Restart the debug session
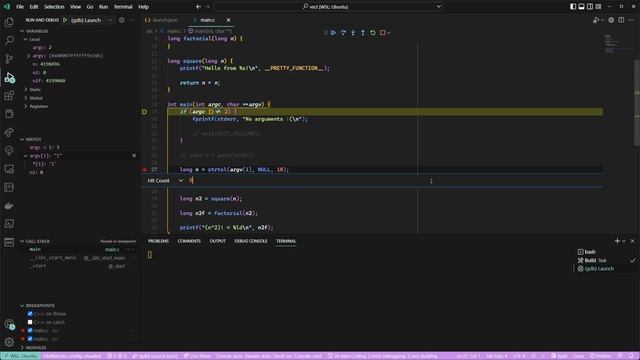The height and width of the screenshot is (360, 640). coord(373,33)
